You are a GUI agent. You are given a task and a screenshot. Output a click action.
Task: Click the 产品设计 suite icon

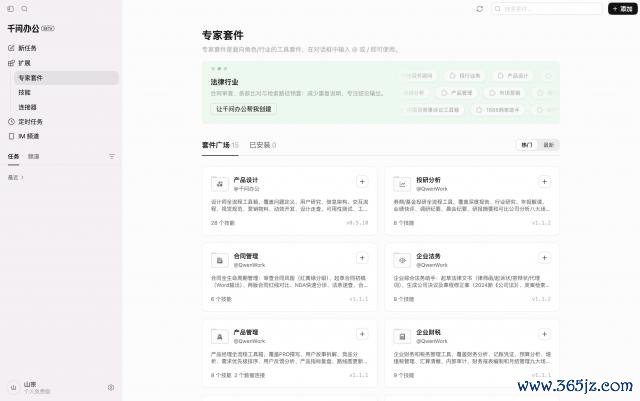(220, 184)
